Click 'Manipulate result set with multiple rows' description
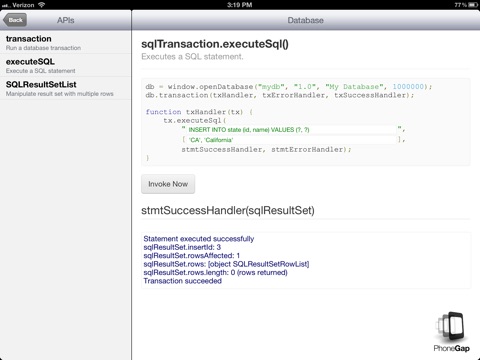The height and width of the screenshot is (360, 480). (x=60, y=94)
